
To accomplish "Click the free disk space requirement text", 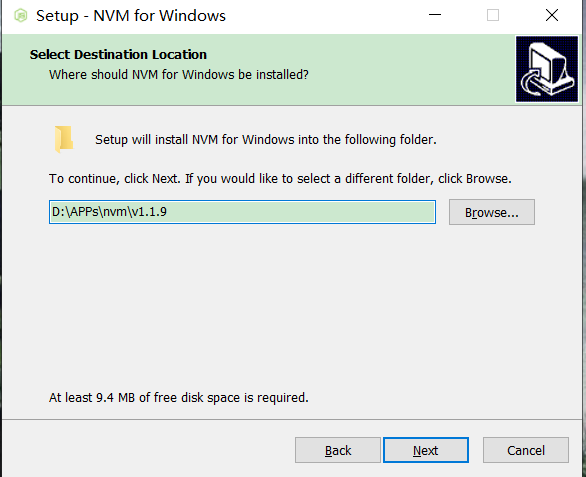I will [179, 397].
